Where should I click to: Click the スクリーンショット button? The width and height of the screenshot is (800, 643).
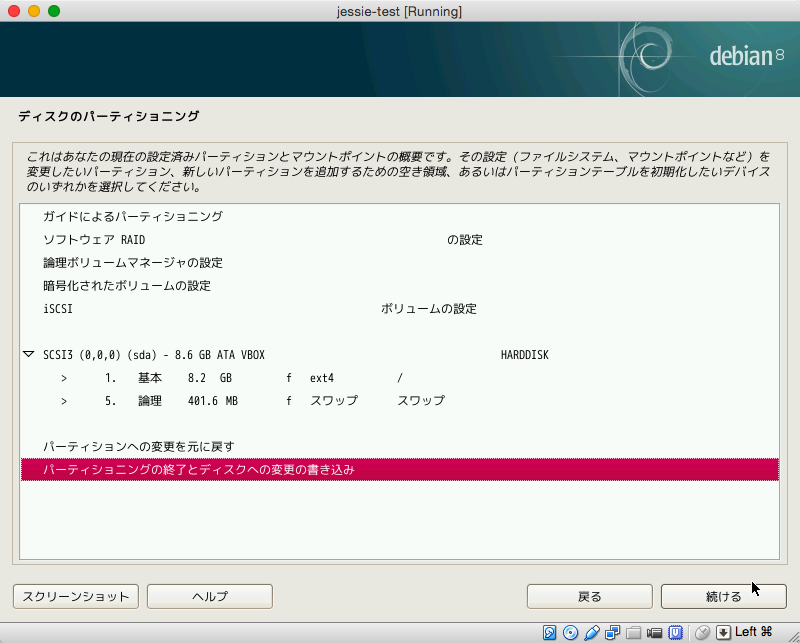pyautogui.click(x=76, y=597)
